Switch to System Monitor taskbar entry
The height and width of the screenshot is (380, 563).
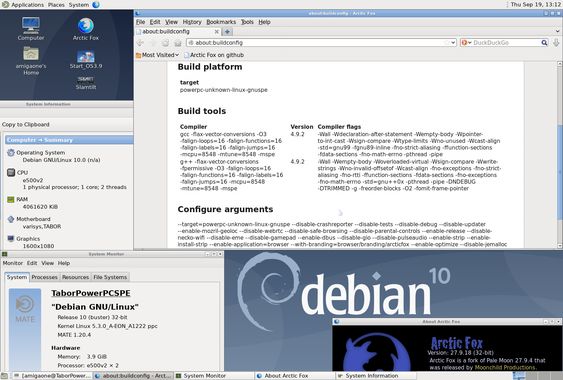tap(214, 376)
